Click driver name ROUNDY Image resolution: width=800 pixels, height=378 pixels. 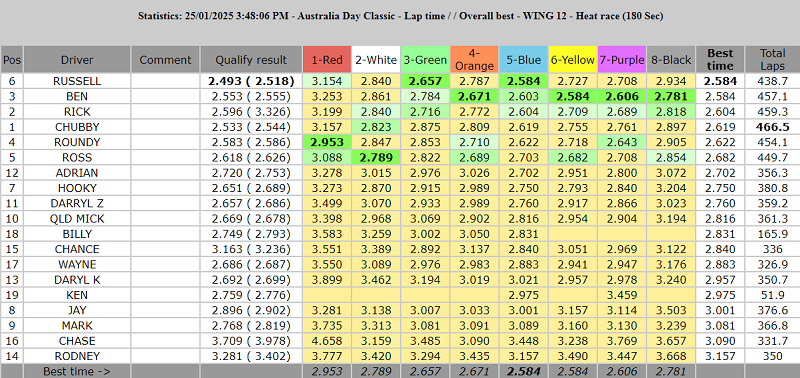point(77,142)
